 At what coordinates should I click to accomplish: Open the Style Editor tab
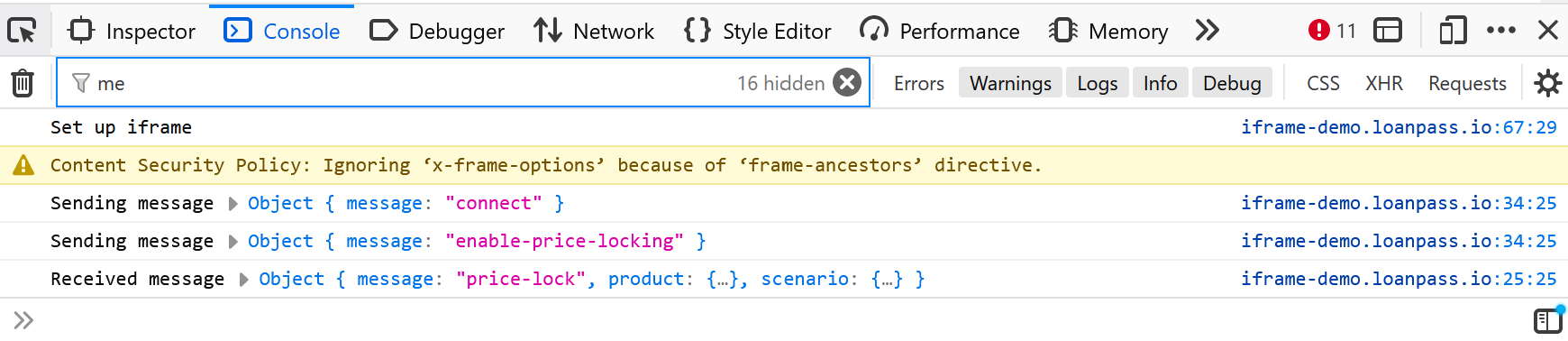pyautogui.click(x=757, y=31)
